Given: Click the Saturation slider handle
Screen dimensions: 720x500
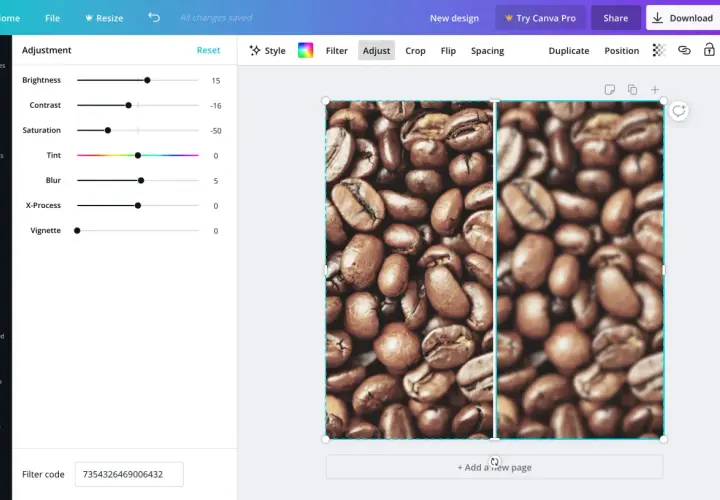Looking at the screenshot, I should 108,130.
